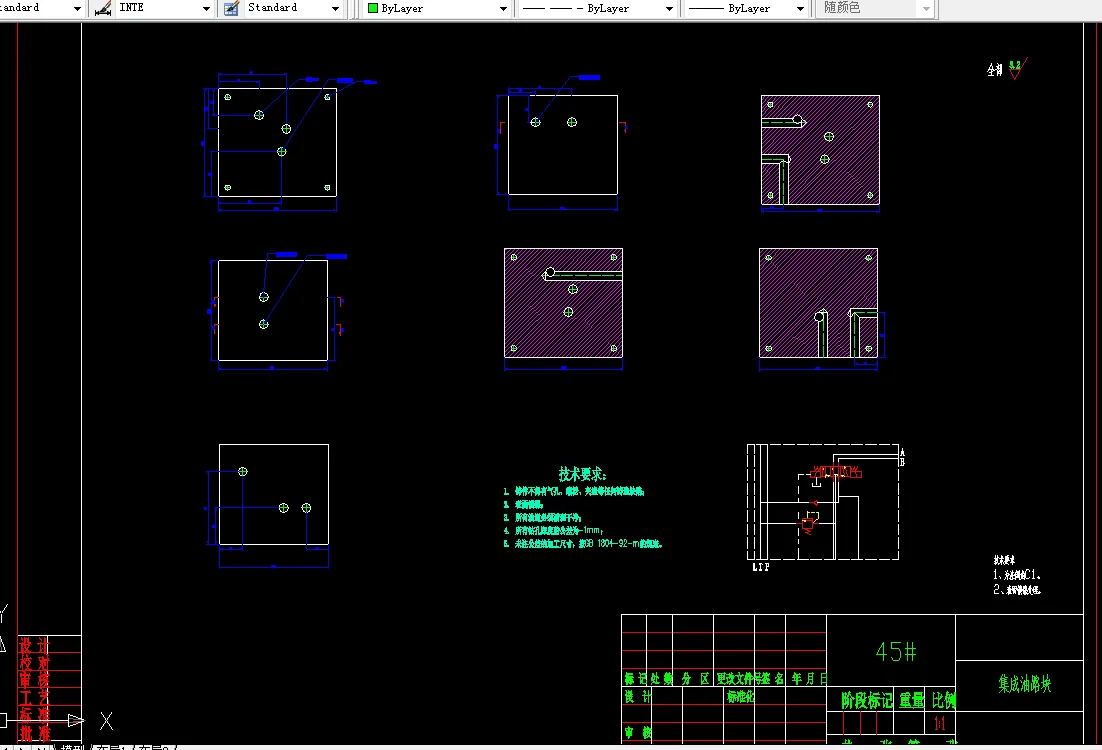Screen dimensions: 1102x750
Task: Open the Dimension Style manager icon
Action: pyautogui.click(x=103, y=8)
